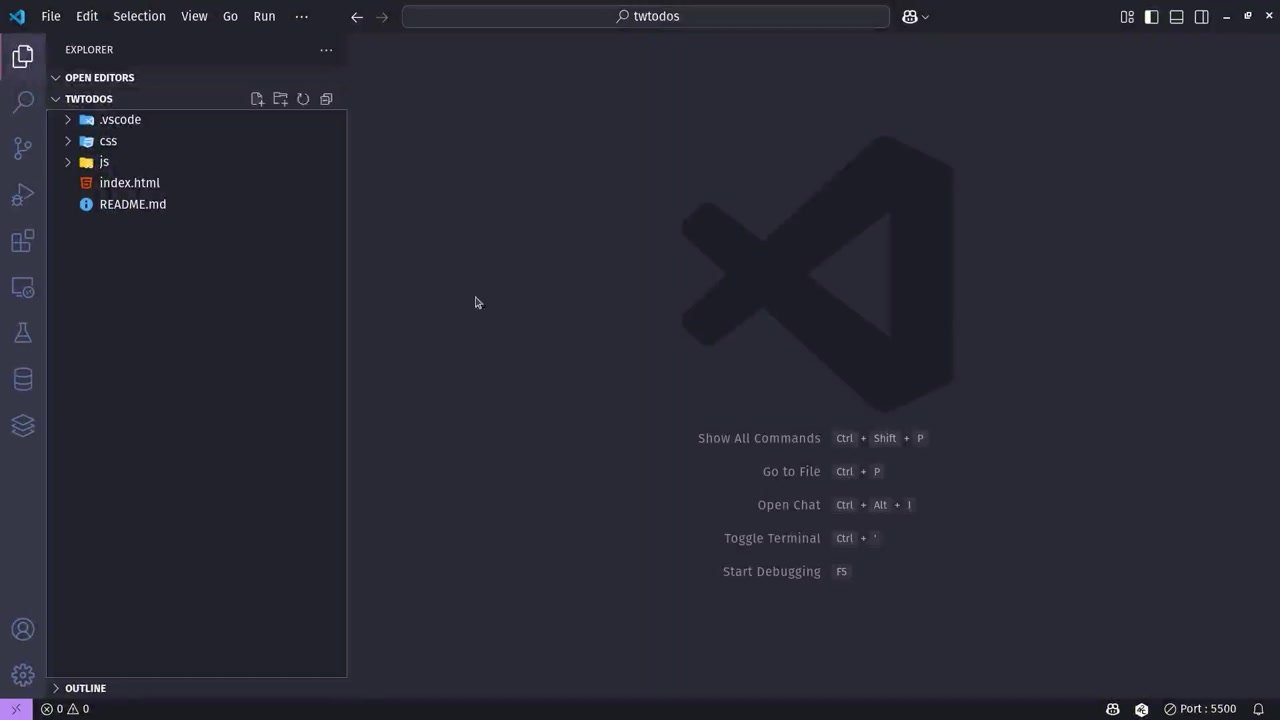Viewport: 1280px width, 720px height.
Task: Click the icon left of Port 5500
Action: pyautogui.click(x=1141, y=709)
